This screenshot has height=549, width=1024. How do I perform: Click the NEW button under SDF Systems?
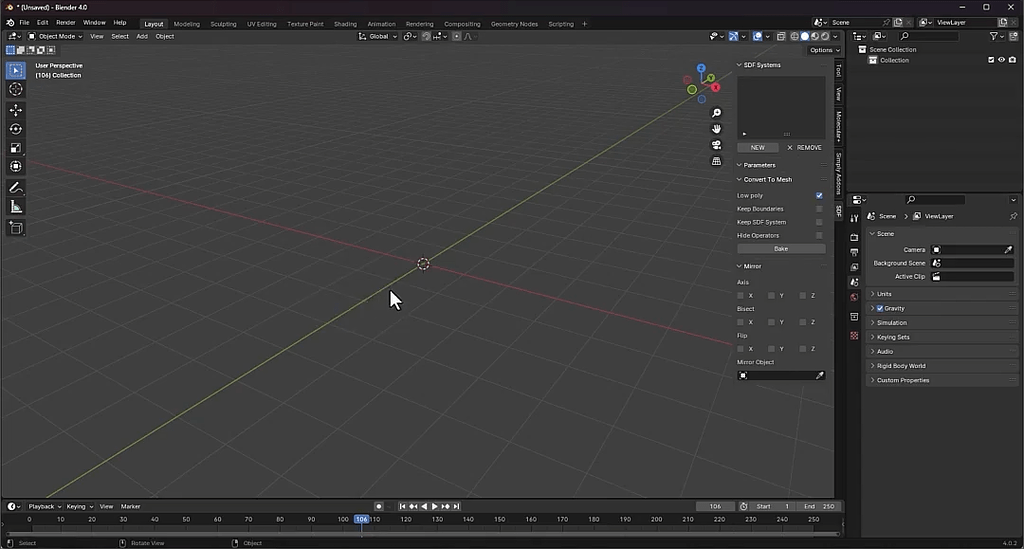coord(757,147)
